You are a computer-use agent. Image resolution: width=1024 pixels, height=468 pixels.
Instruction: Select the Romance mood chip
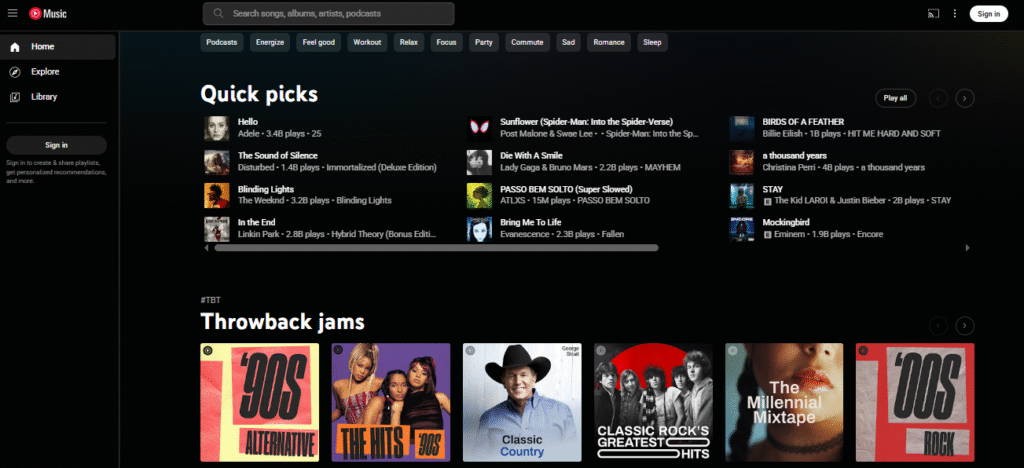click(x=609, y=42)
